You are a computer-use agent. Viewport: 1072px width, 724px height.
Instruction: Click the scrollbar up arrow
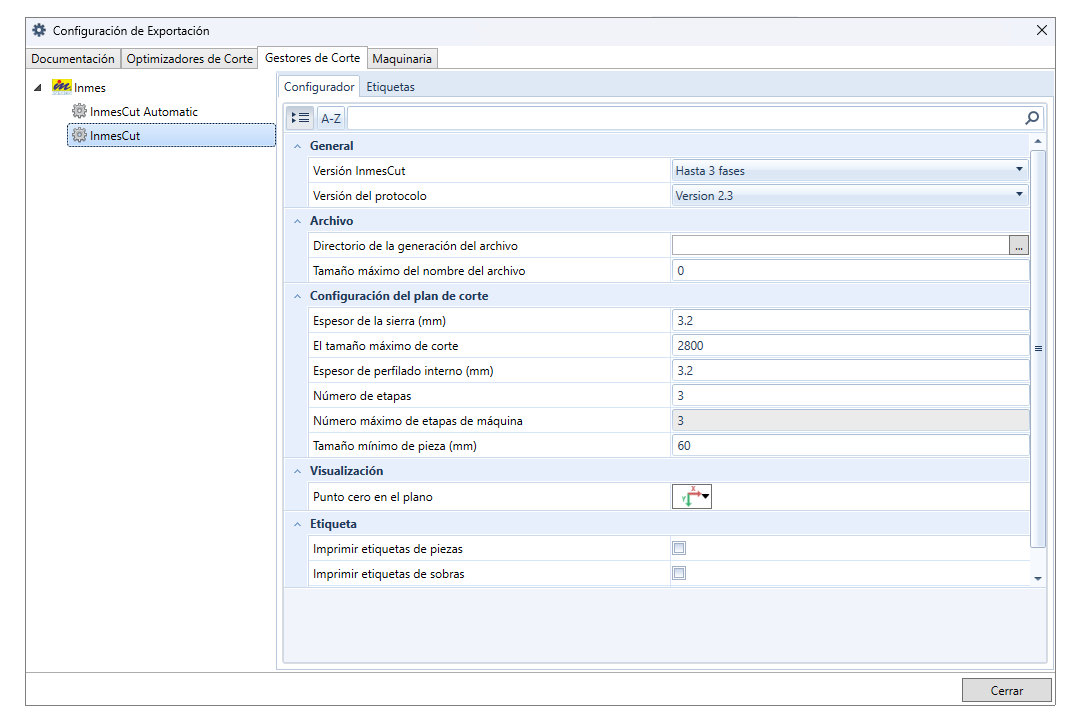point(1038,142)
